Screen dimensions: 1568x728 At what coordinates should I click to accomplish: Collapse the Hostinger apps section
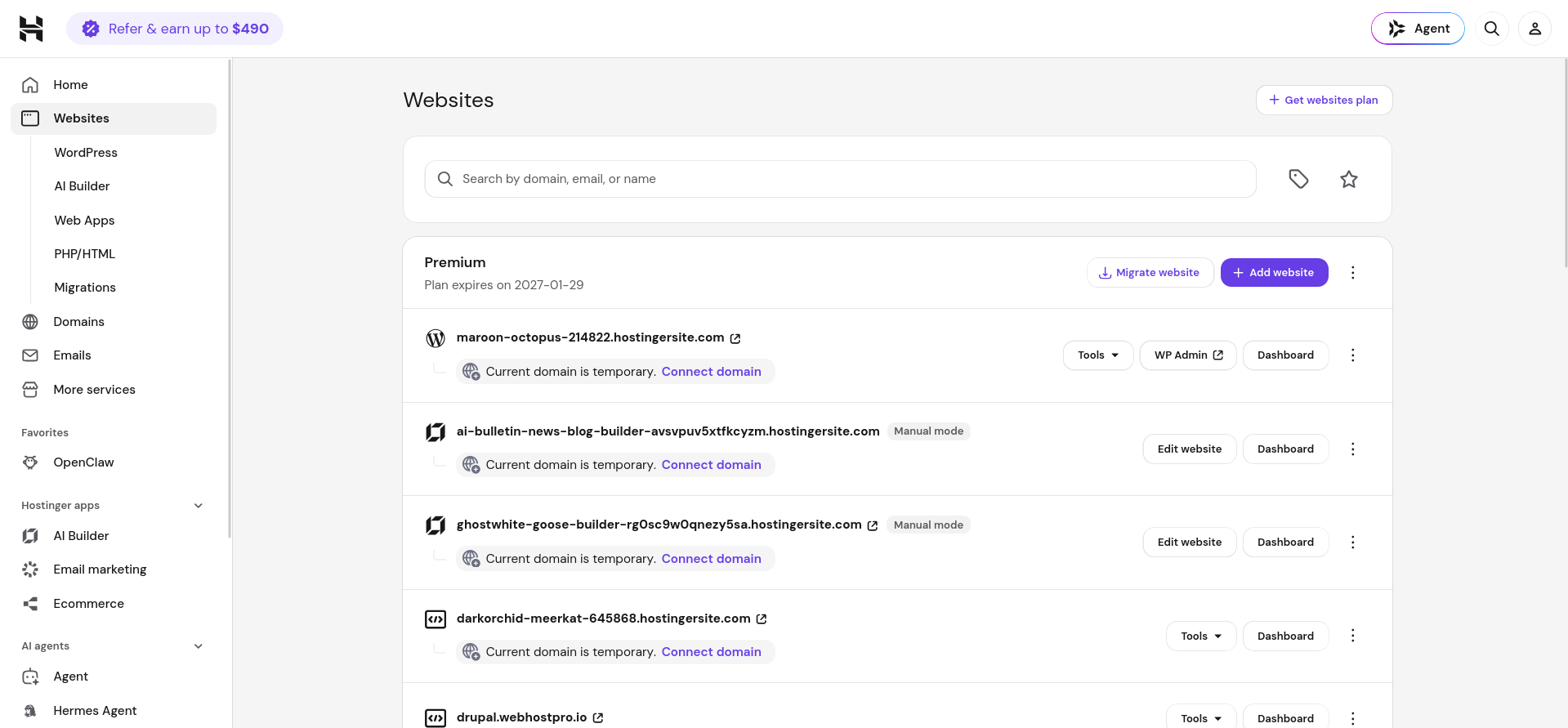198,506
